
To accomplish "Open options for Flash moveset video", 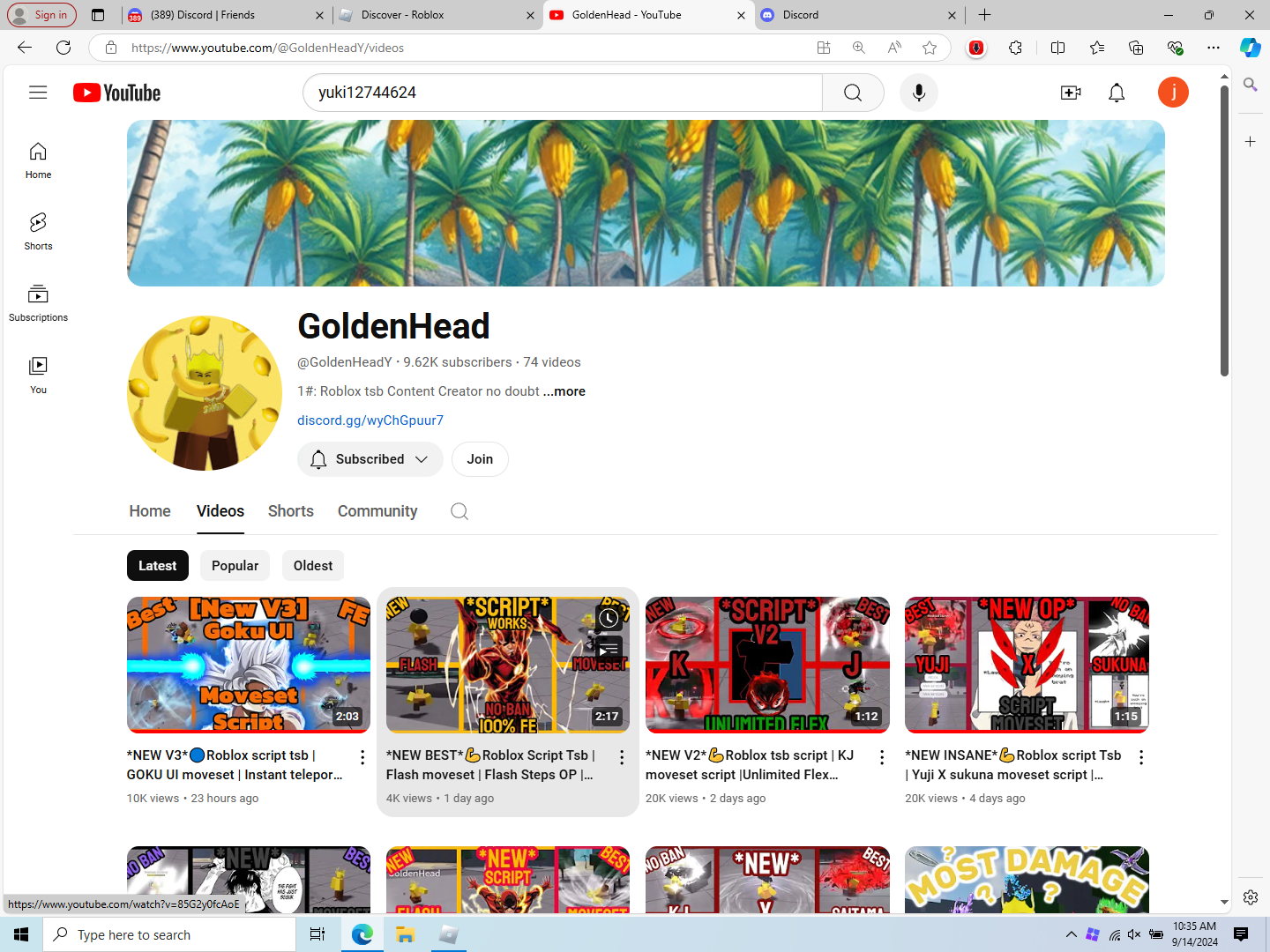I will click(x=622, y=757).
